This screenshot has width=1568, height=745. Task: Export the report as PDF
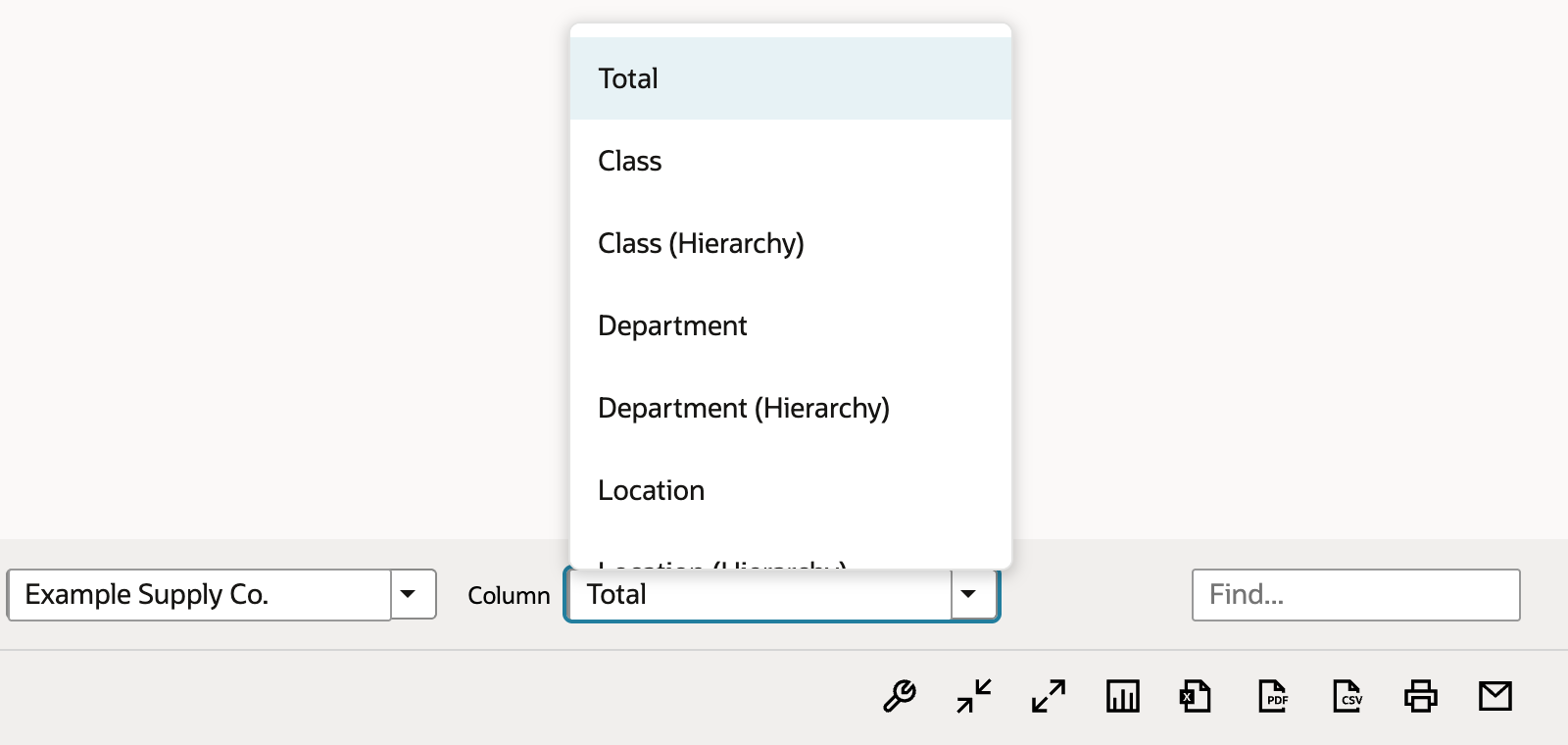tap(1272, 696)
